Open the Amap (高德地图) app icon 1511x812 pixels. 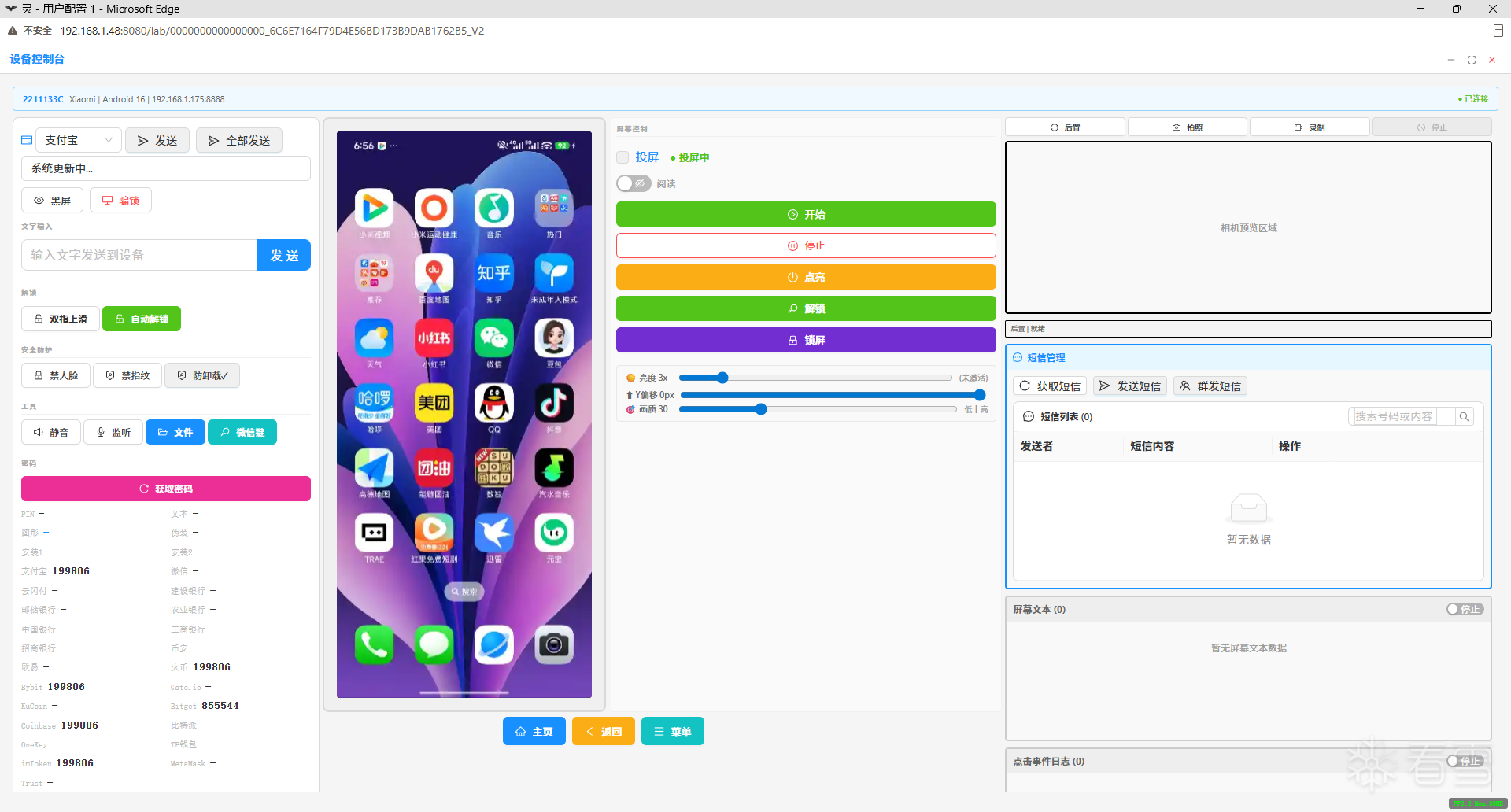[375, 468]
